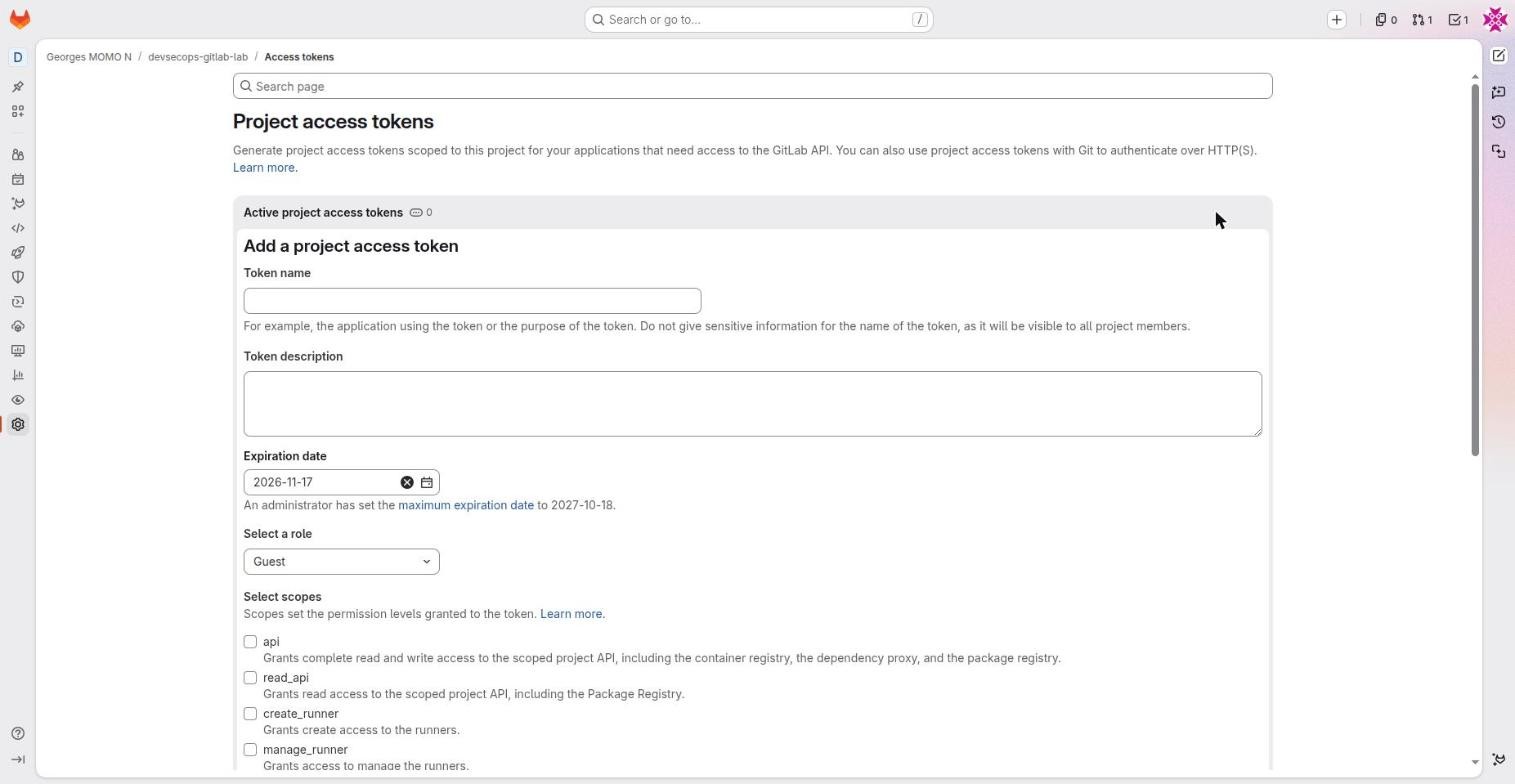Go to devsecops-gitlab-lab breadcrumb
1515x784 pixels.
click(198, 57)
